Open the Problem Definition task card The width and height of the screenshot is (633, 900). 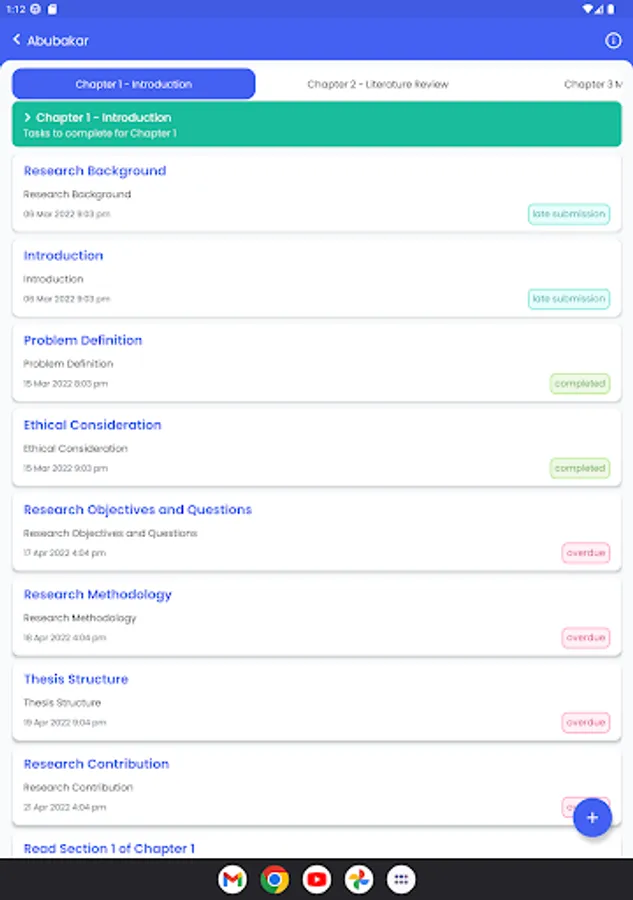[x=317, y=363]
